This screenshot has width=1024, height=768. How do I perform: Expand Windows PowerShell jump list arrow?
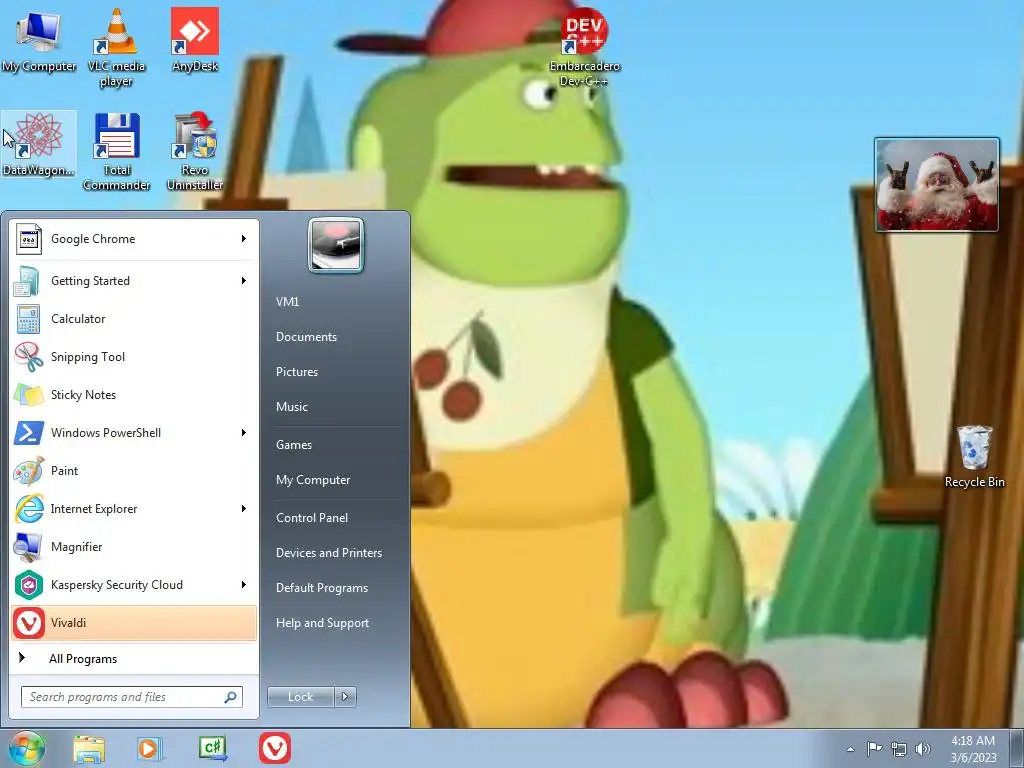[244, 433]
